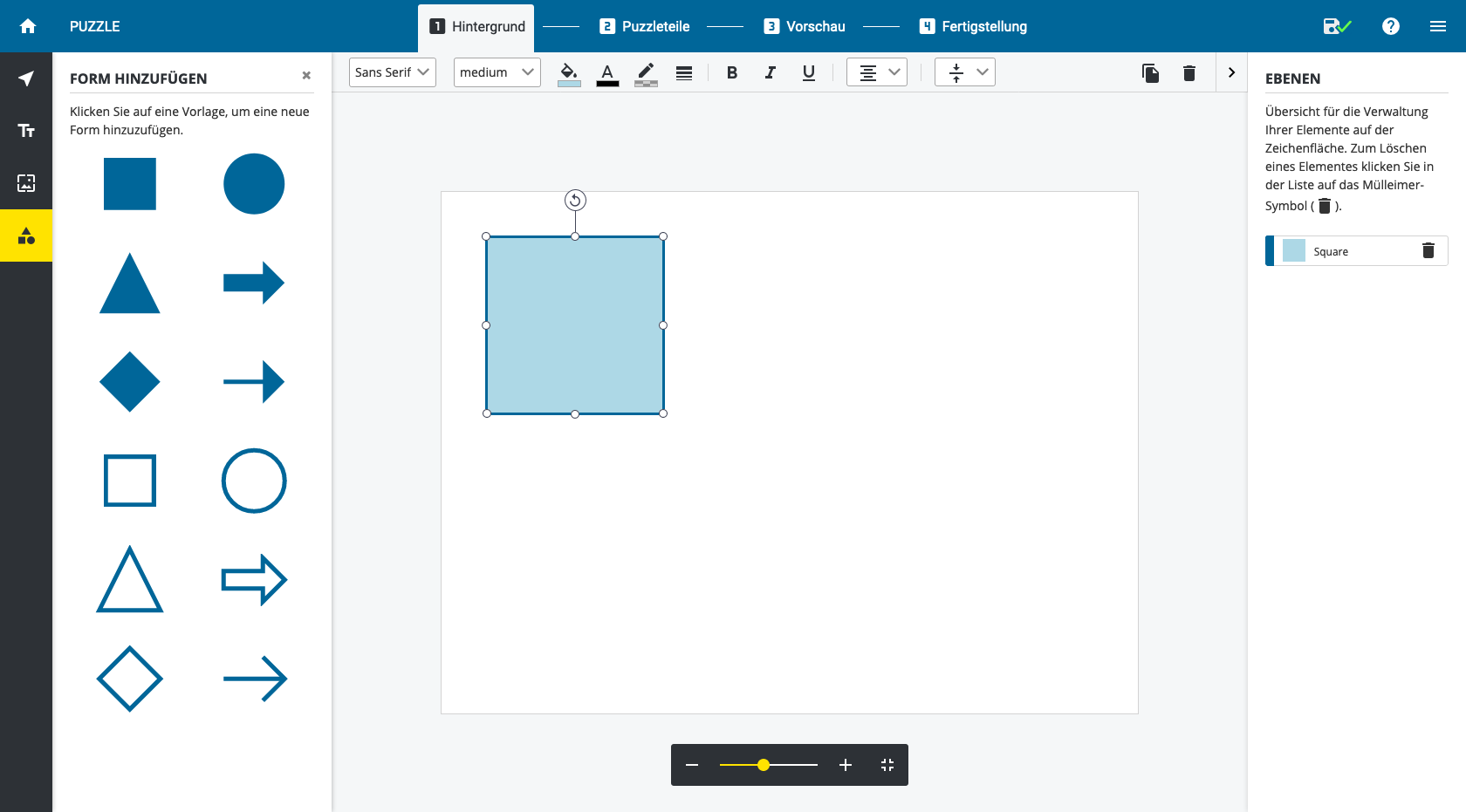Click the home icon in the top bar
The image size is (1466, 812).
pos(28,26)
